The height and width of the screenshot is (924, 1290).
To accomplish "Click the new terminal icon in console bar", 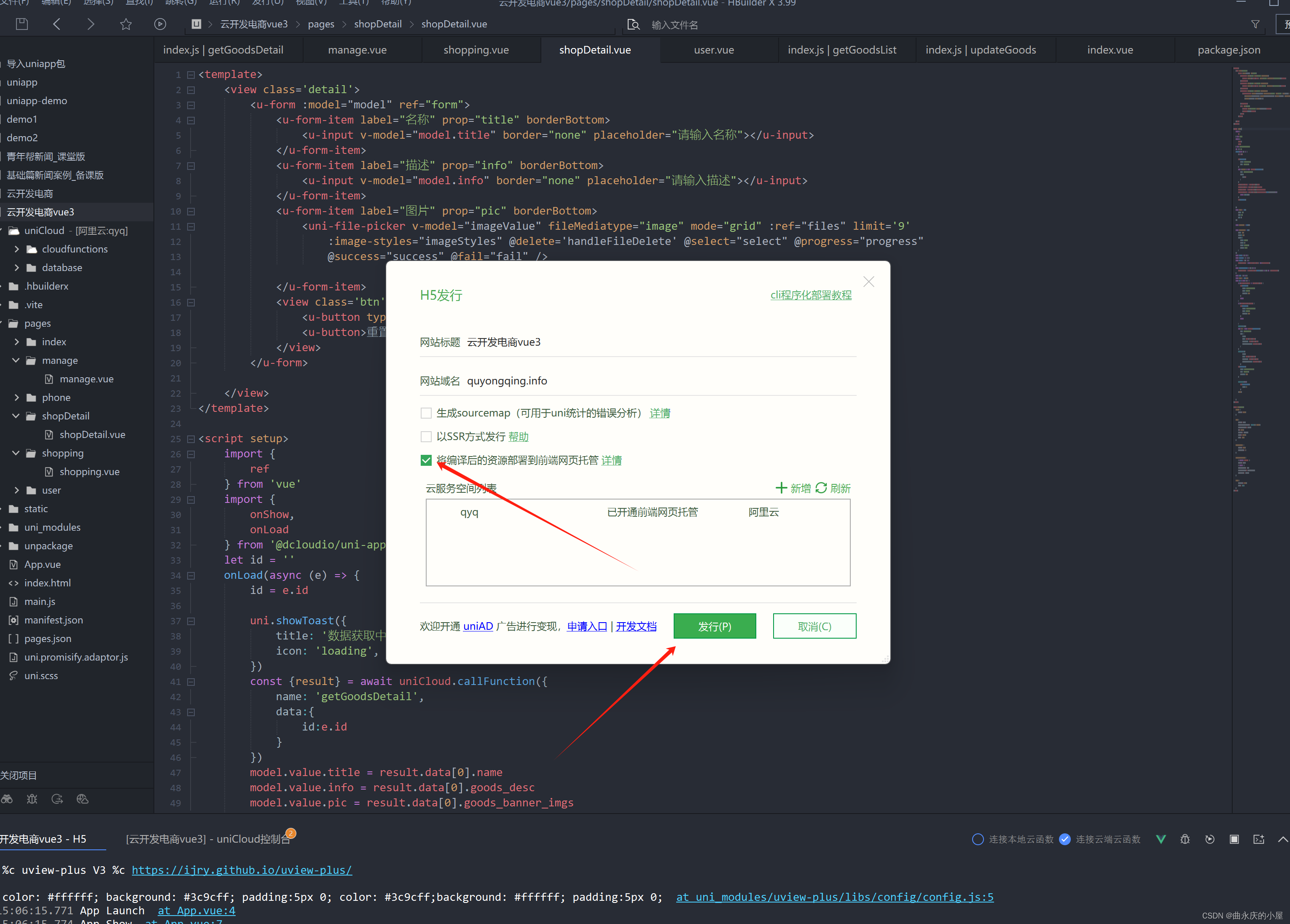I will (x=1259, y=839).
